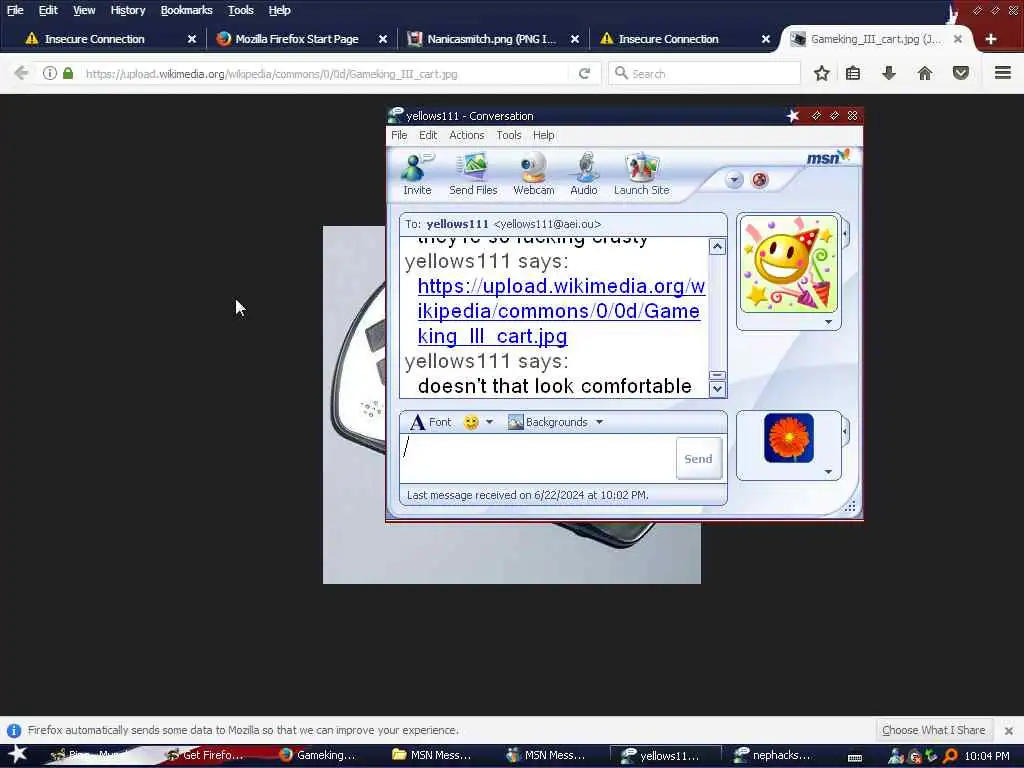
Task: Switch to Mozilla Firefox Start Page tab
Action: tap(297, 39)
